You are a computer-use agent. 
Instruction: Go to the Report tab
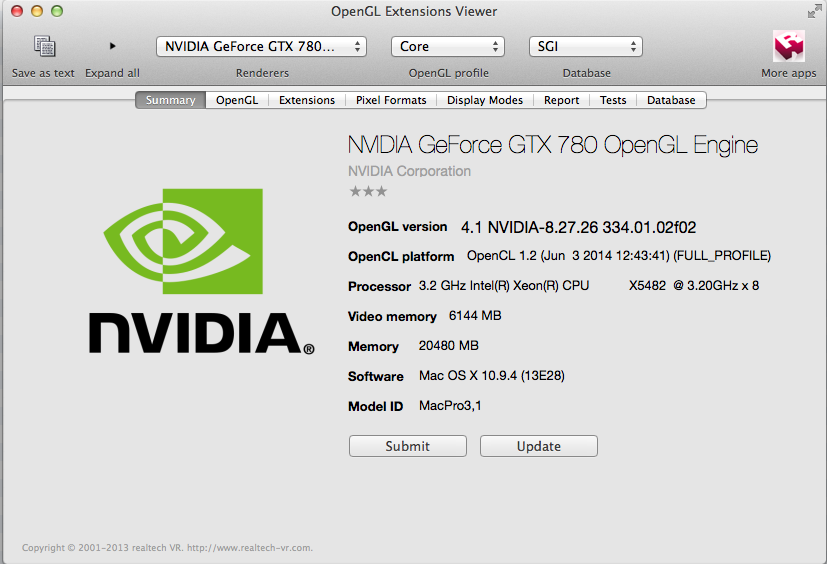561,100
